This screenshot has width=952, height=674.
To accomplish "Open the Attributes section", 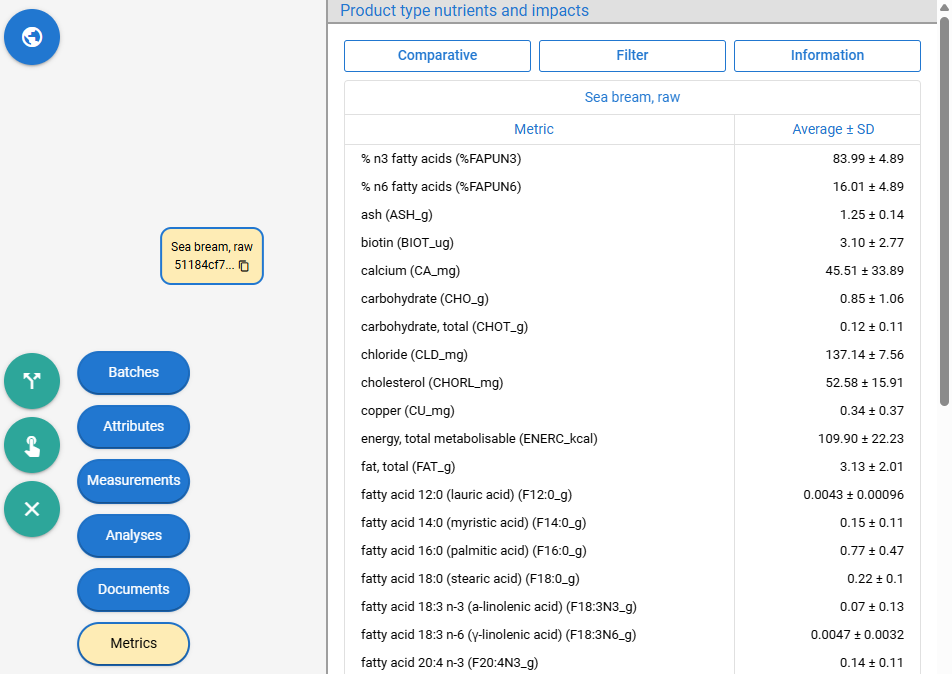I will pos(134,426).
